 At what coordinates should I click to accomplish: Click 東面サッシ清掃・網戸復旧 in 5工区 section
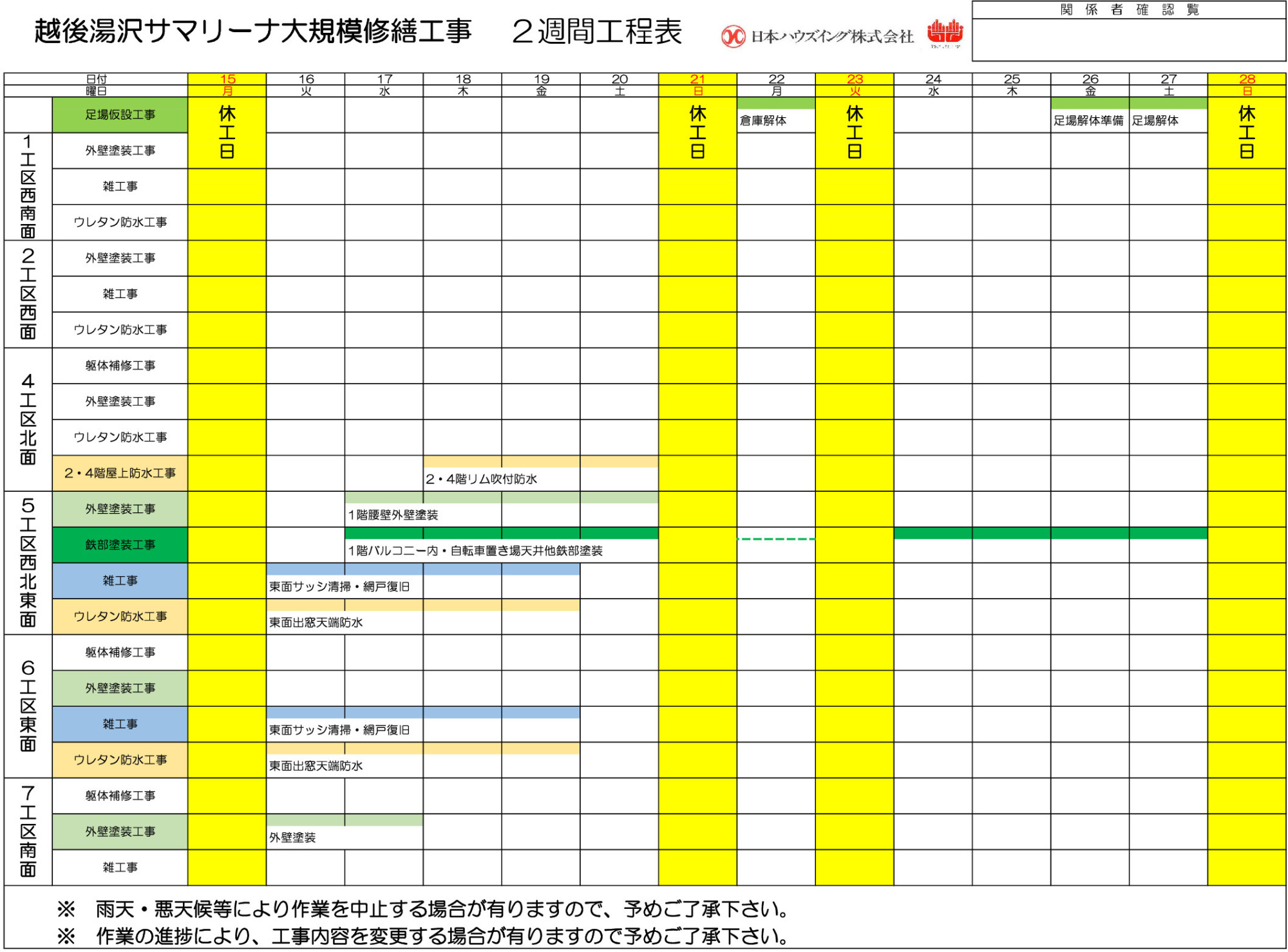click(x=339, y=587)
